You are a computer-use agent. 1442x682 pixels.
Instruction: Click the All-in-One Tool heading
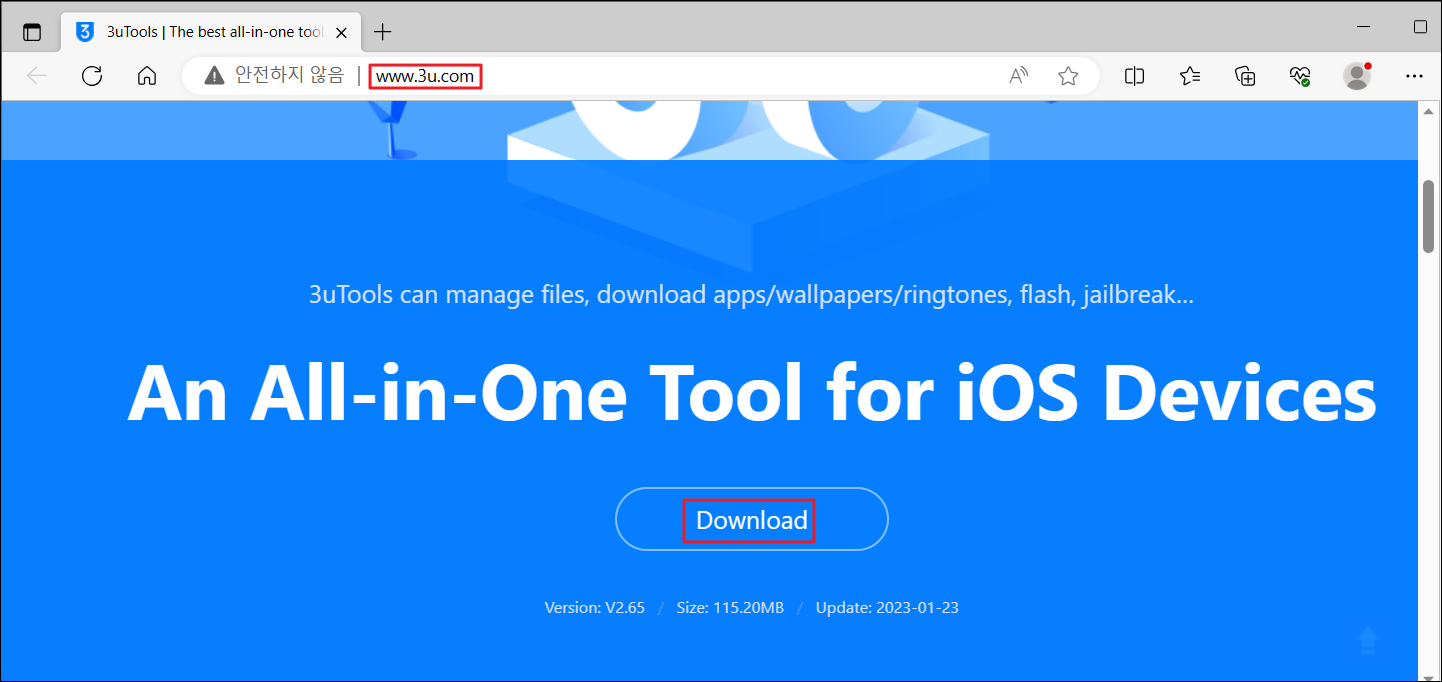coord(752,393)
